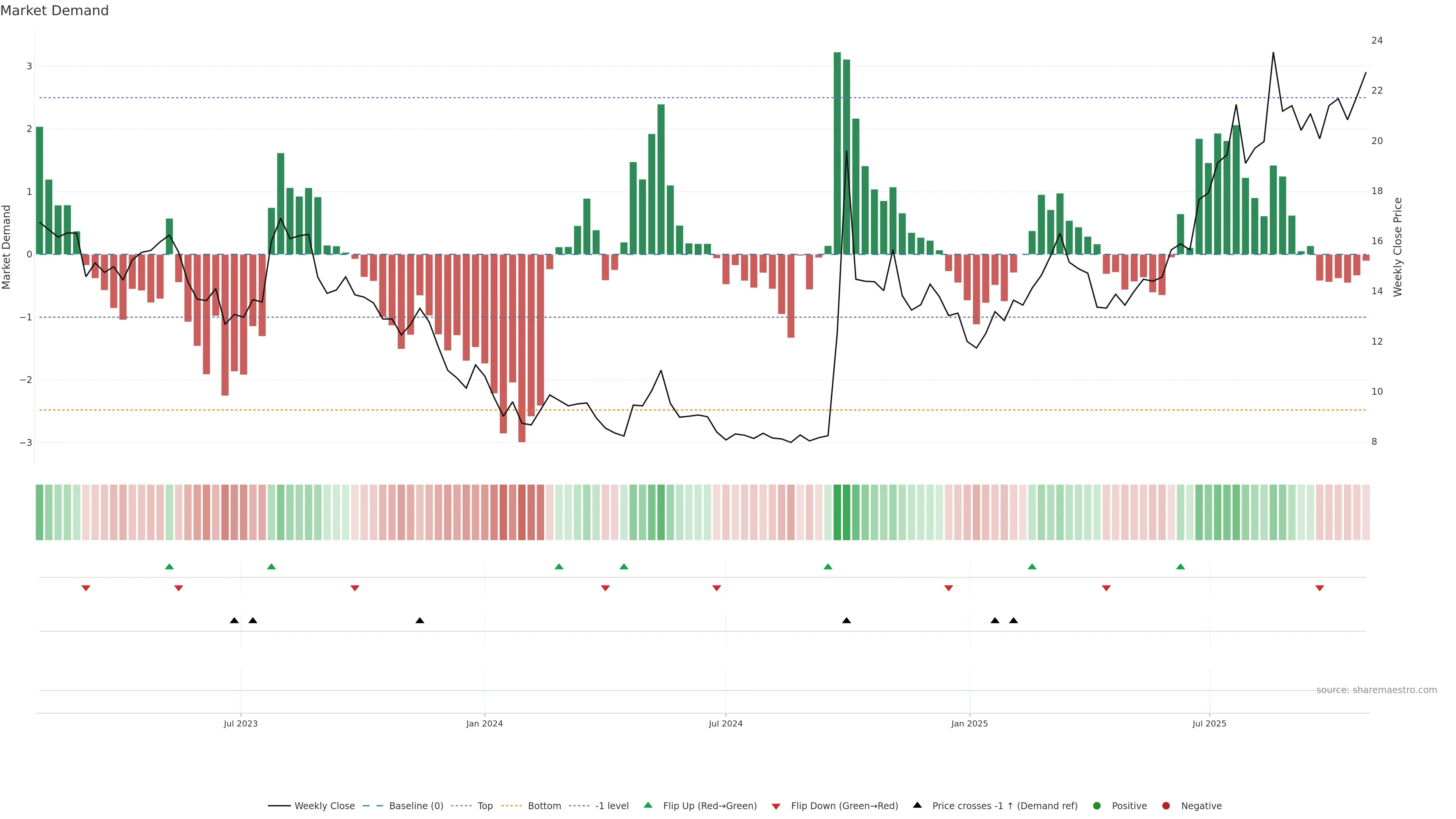The image size is (1456, 819).
Task: Click the Jul 2023 x-axis label
Action: (x=240, y=723)
